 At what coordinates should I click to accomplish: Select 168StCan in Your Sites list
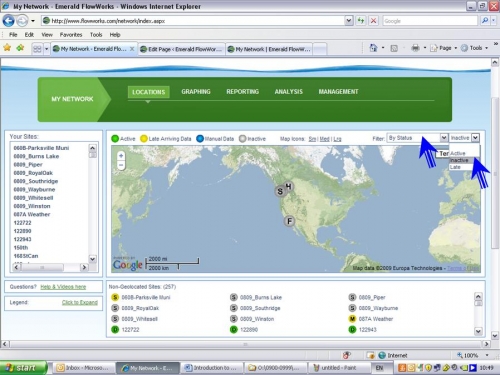26,256
